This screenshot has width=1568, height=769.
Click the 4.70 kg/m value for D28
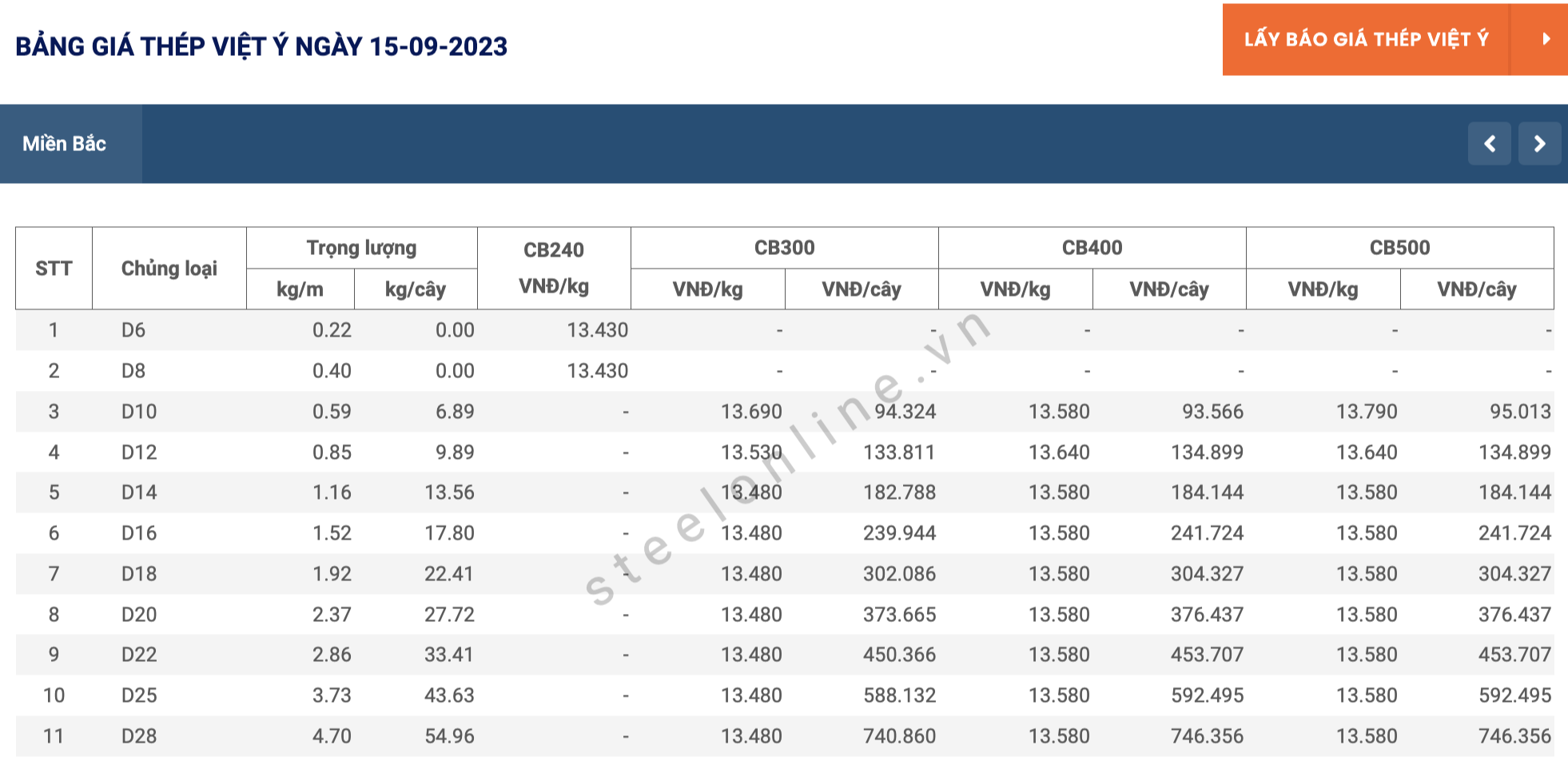[x=332, y=736]
